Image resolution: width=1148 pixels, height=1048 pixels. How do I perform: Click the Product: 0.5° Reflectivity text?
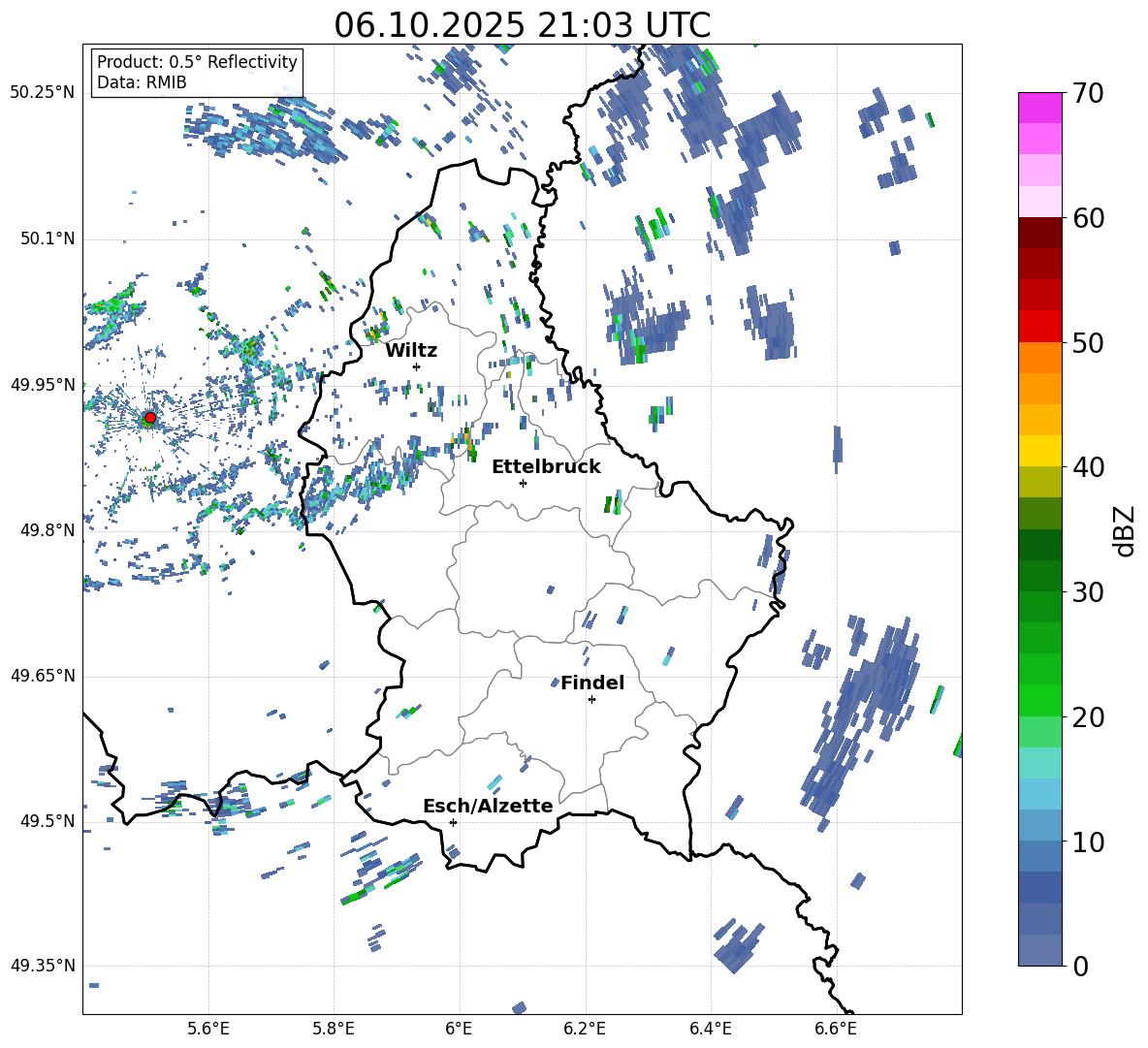coord(197,62)
